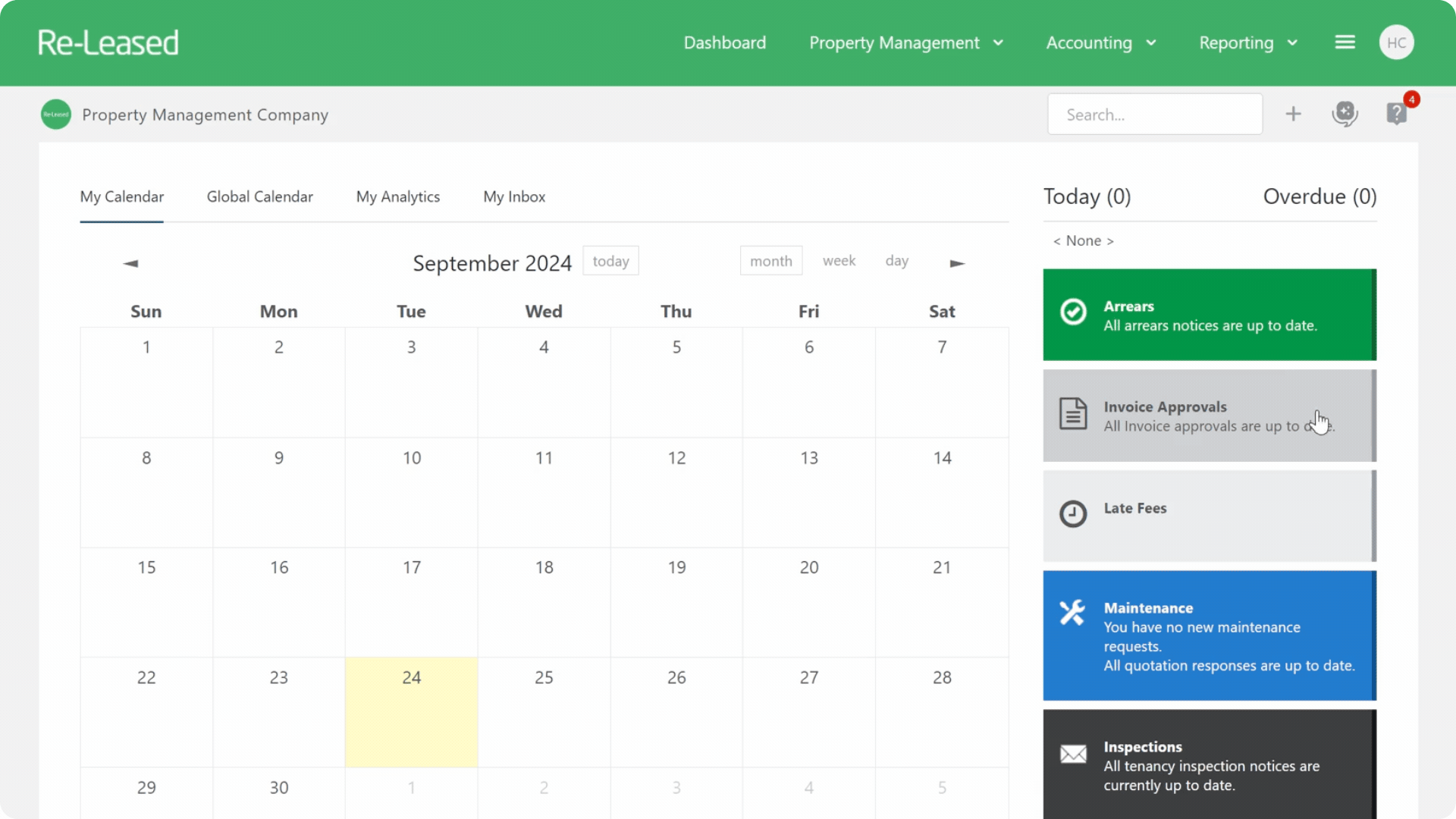Click the plus add-new icon
Viewport: 1456px width, 819px height.
tap(1293, 114)
